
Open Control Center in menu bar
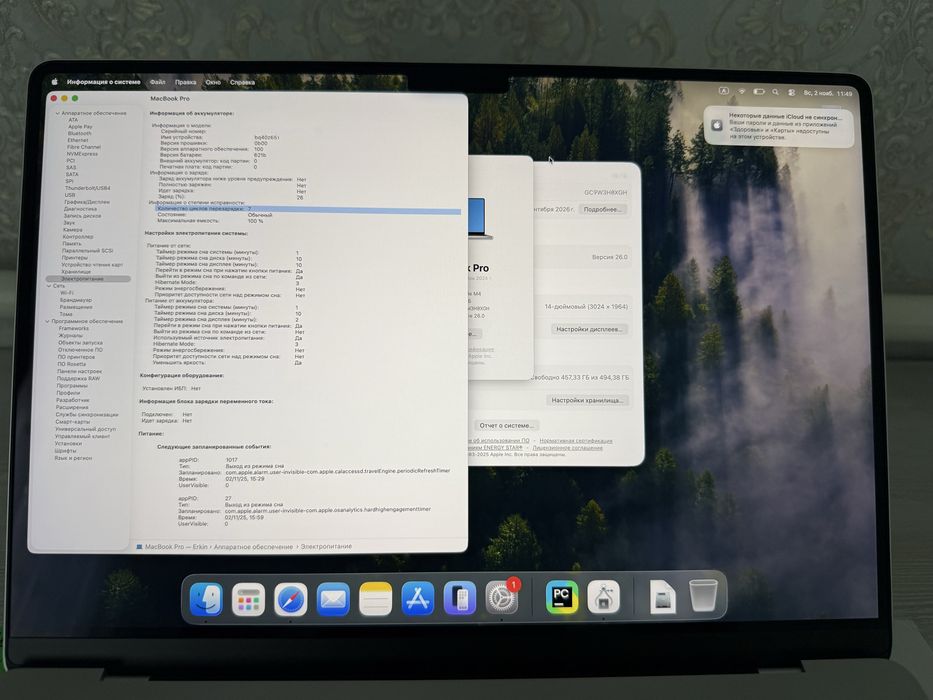coord(791,93)
